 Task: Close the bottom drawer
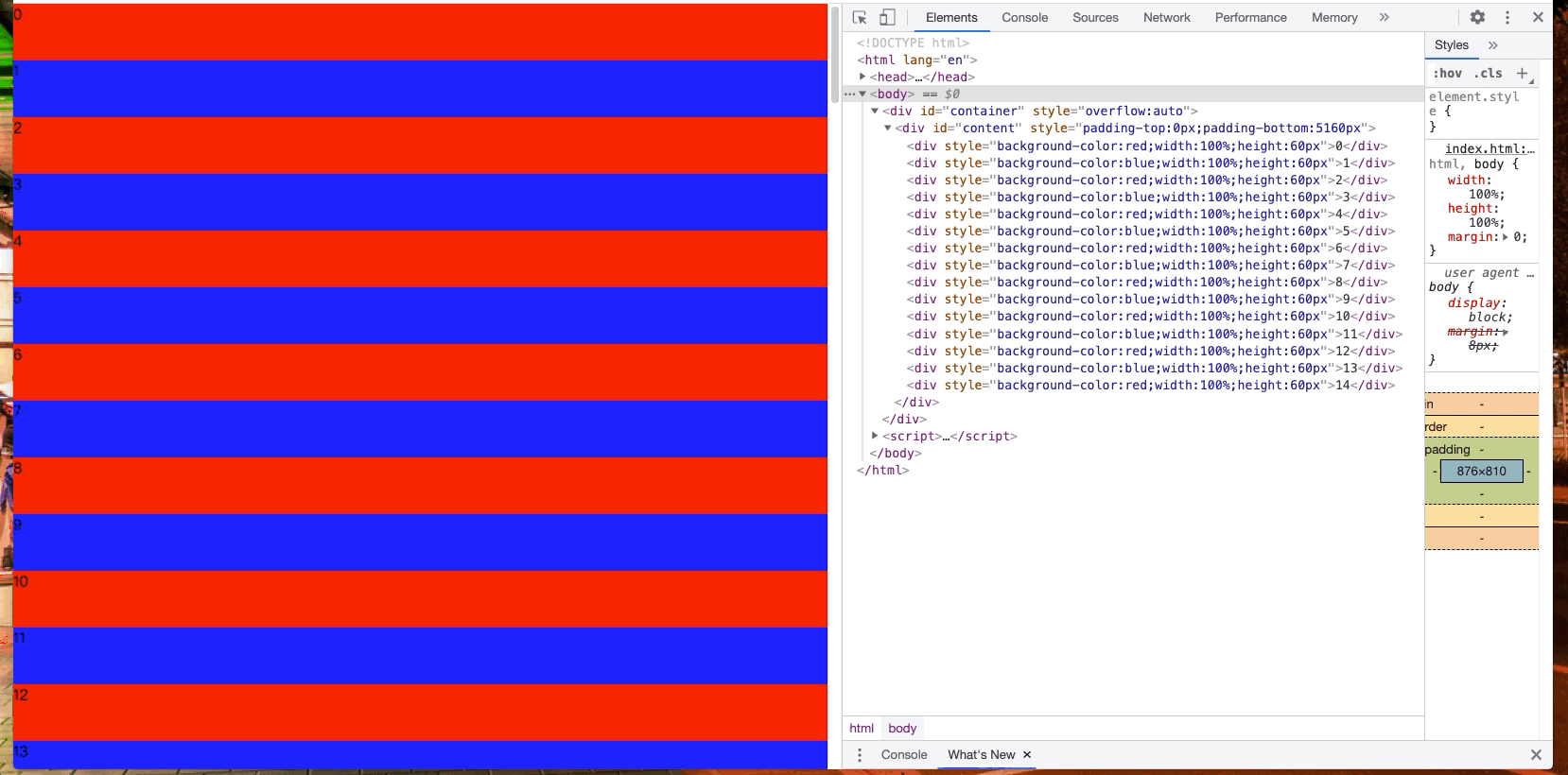(1536, 754)
